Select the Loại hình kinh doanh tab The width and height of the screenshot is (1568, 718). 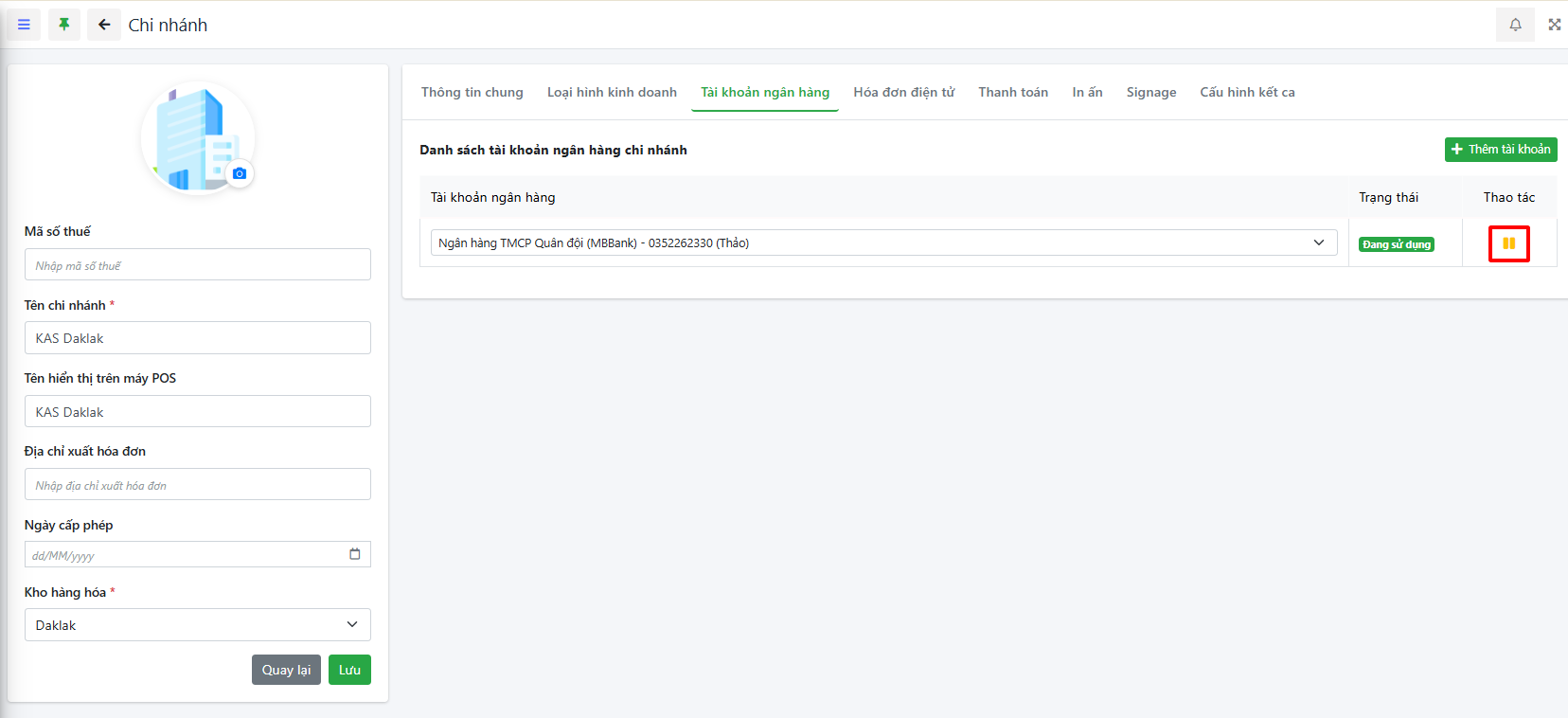click(x=612, y=92)
